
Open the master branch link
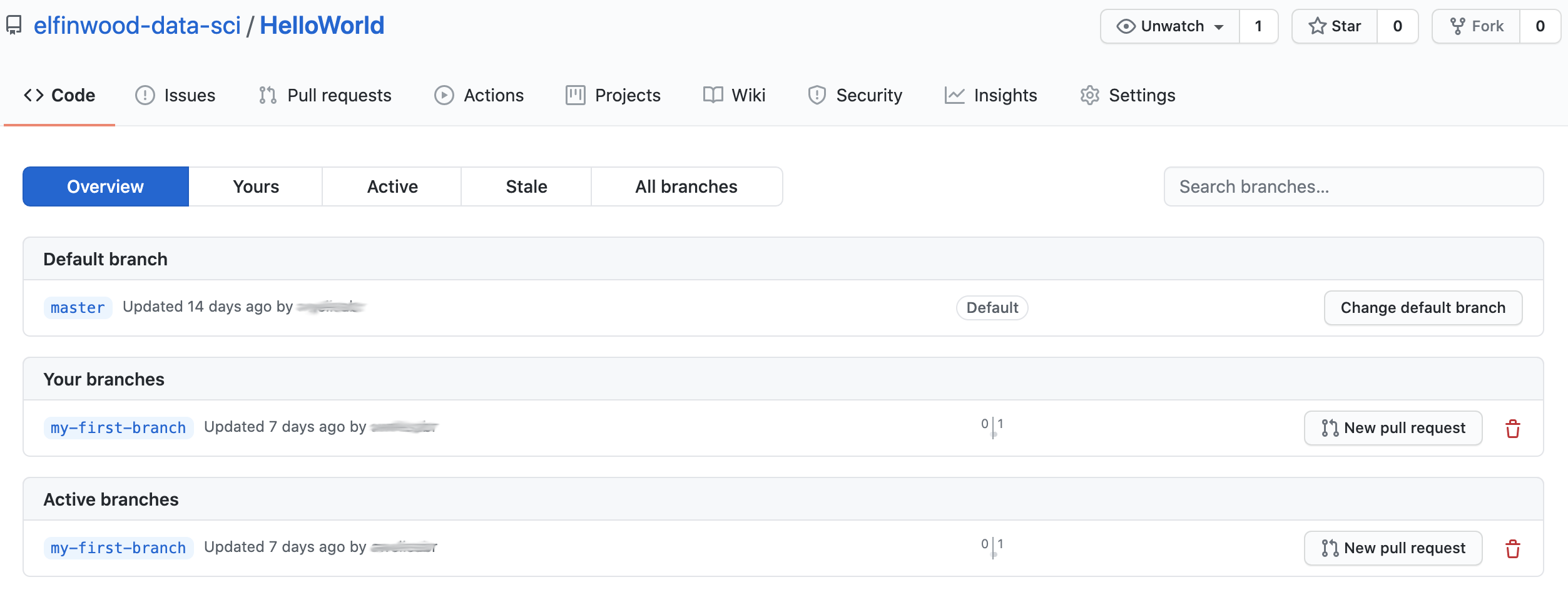78,308
